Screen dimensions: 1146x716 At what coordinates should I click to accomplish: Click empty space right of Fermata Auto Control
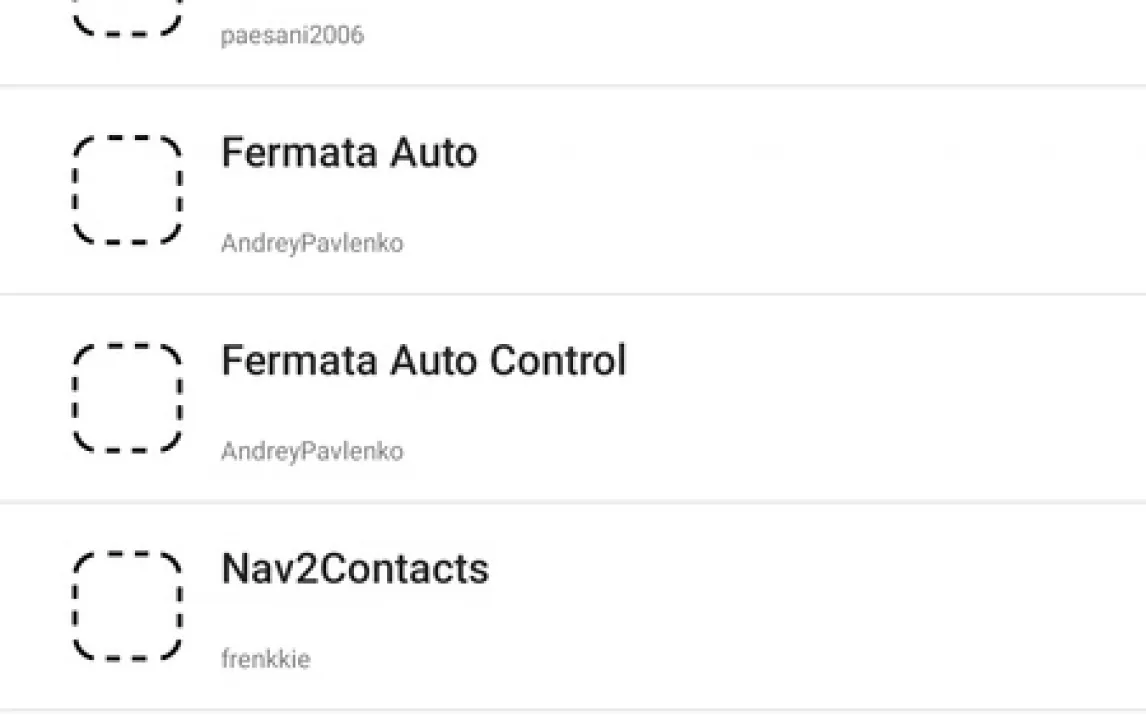(x=880, y=361)
